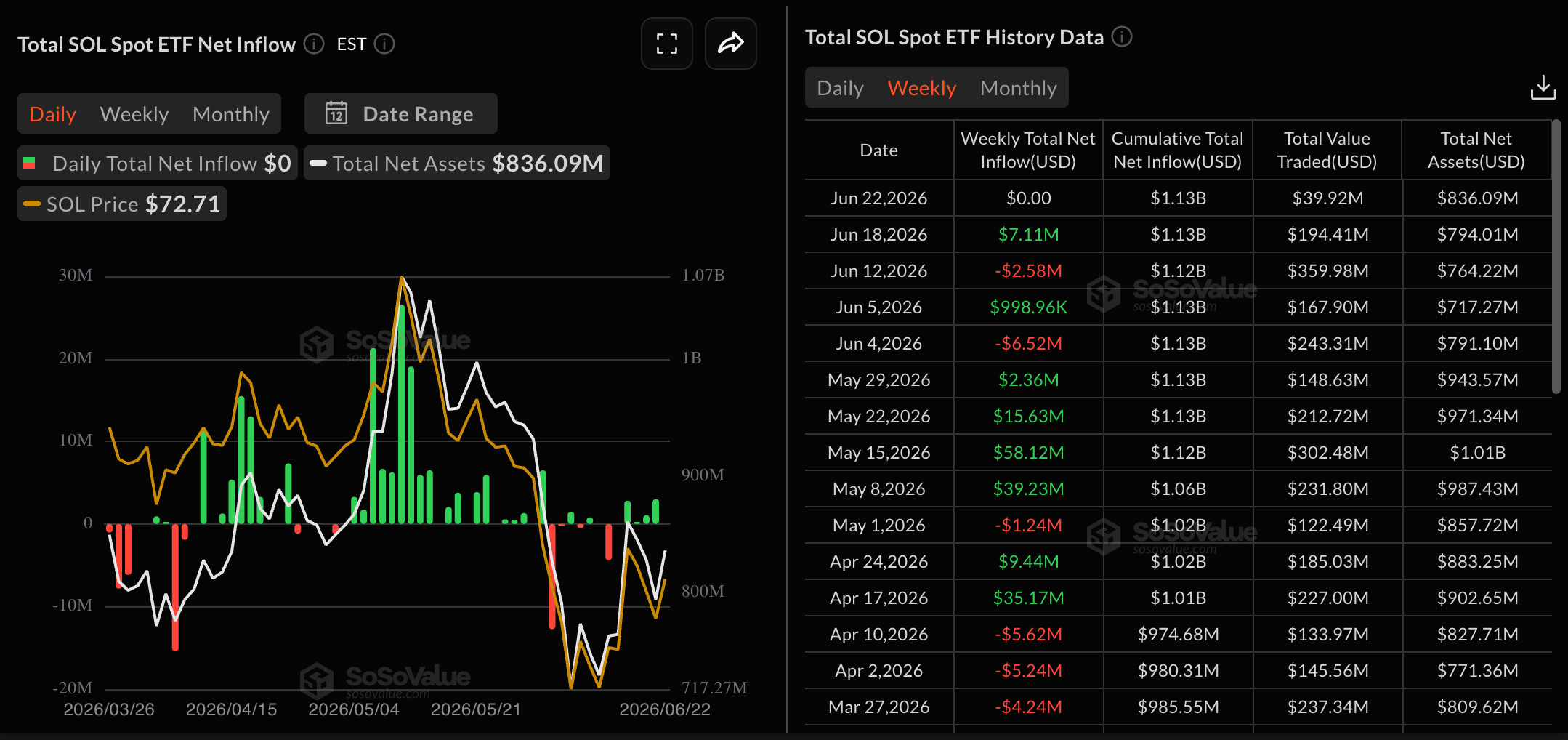
Task: Click the May 1,2026 date cell
Action: [878, 526]
